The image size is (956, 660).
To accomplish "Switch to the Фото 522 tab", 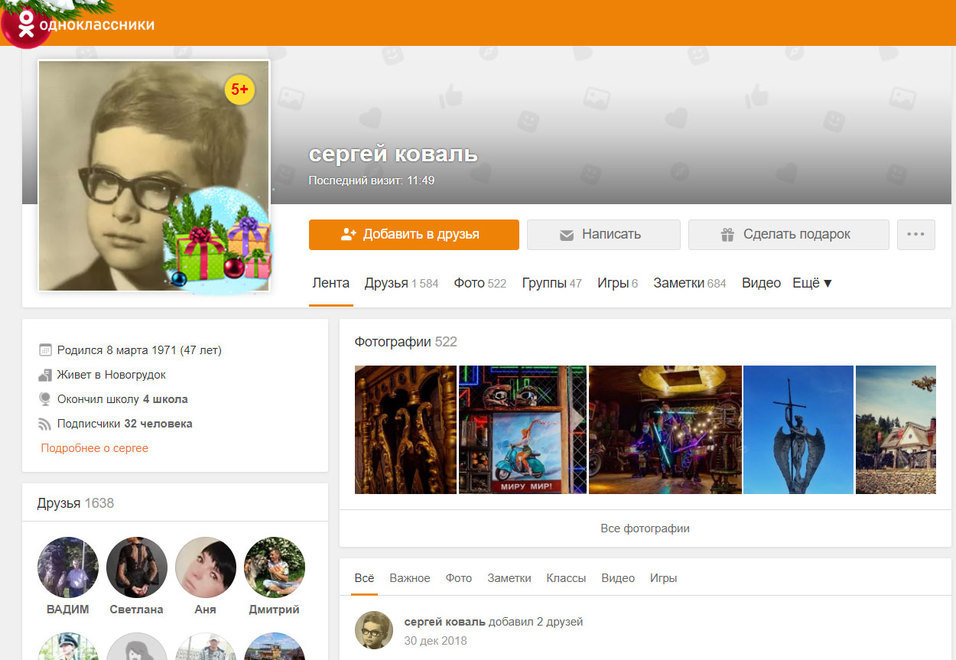I will (480, 283).
